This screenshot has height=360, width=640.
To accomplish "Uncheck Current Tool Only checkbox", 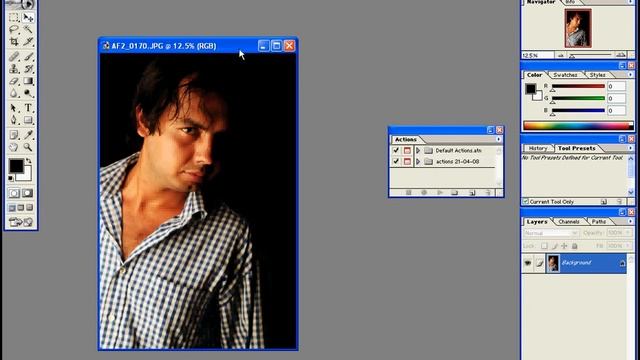I will pos(526,202).
